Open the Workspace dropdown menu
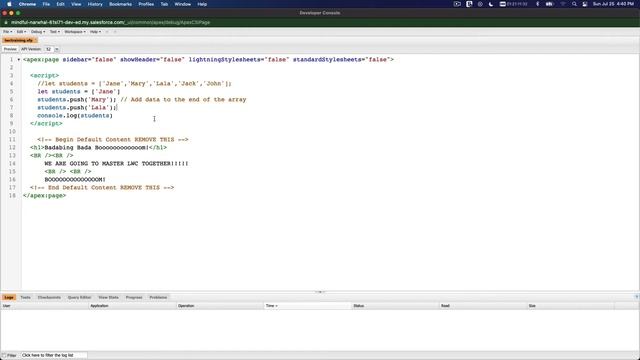Viewport: 640px width, 360px height. coord(75,32)
